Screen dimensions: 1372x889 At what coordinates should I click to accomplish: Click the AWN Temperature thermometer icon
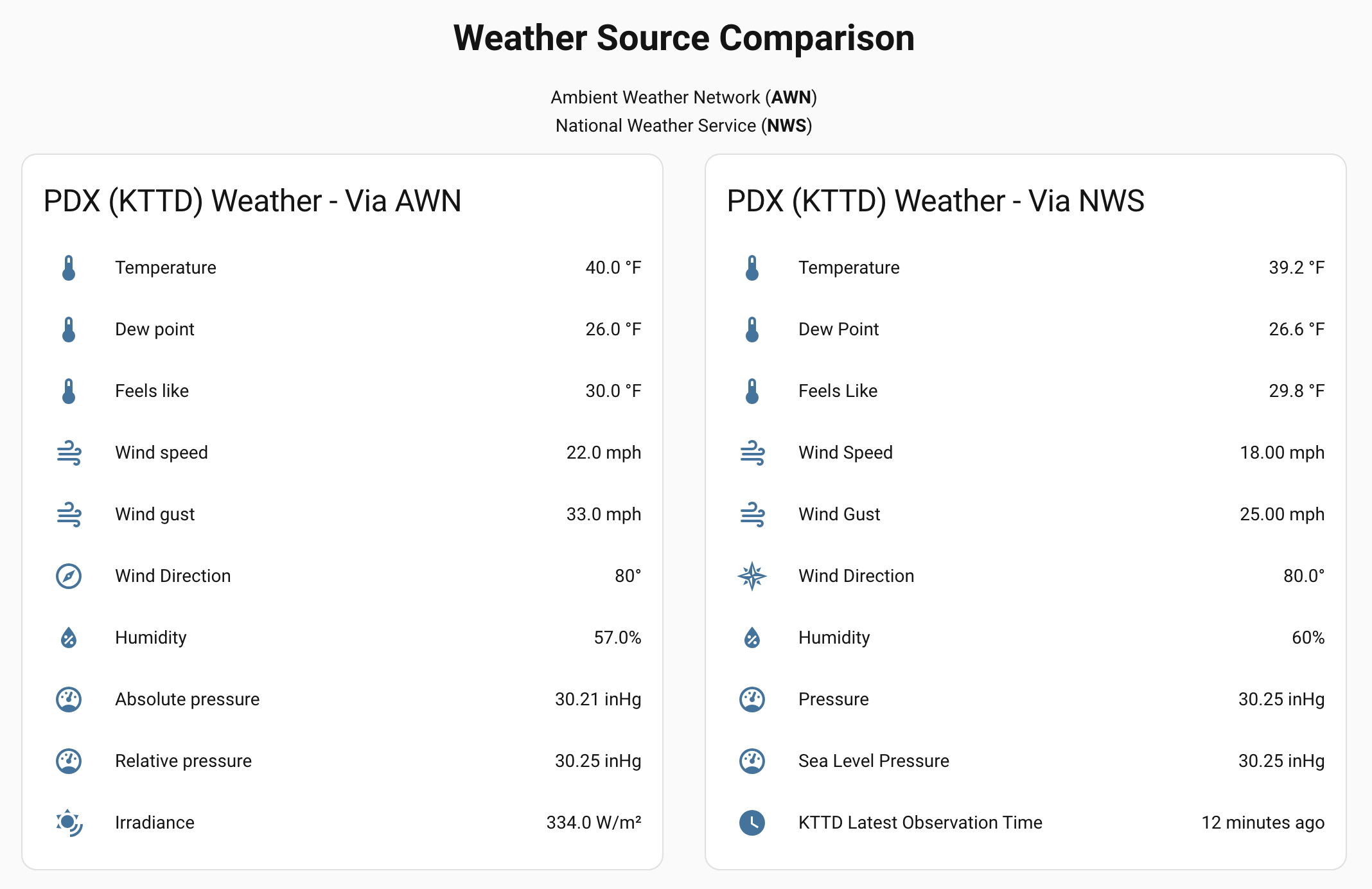tap(69, 268)
